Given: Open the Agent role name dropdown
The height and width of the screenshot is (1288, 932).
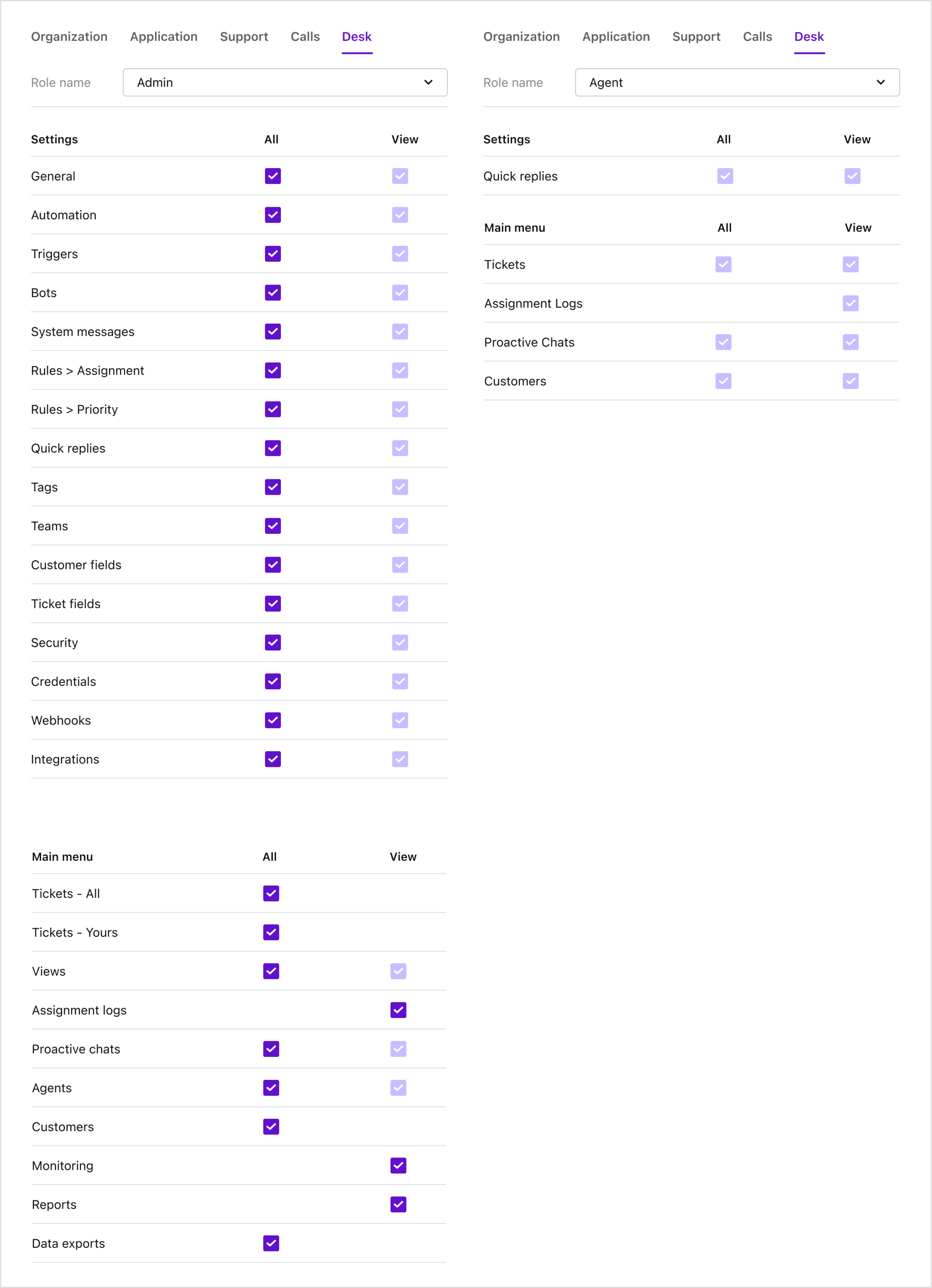Looking at the screenshot, I should (x=737, y=82).
